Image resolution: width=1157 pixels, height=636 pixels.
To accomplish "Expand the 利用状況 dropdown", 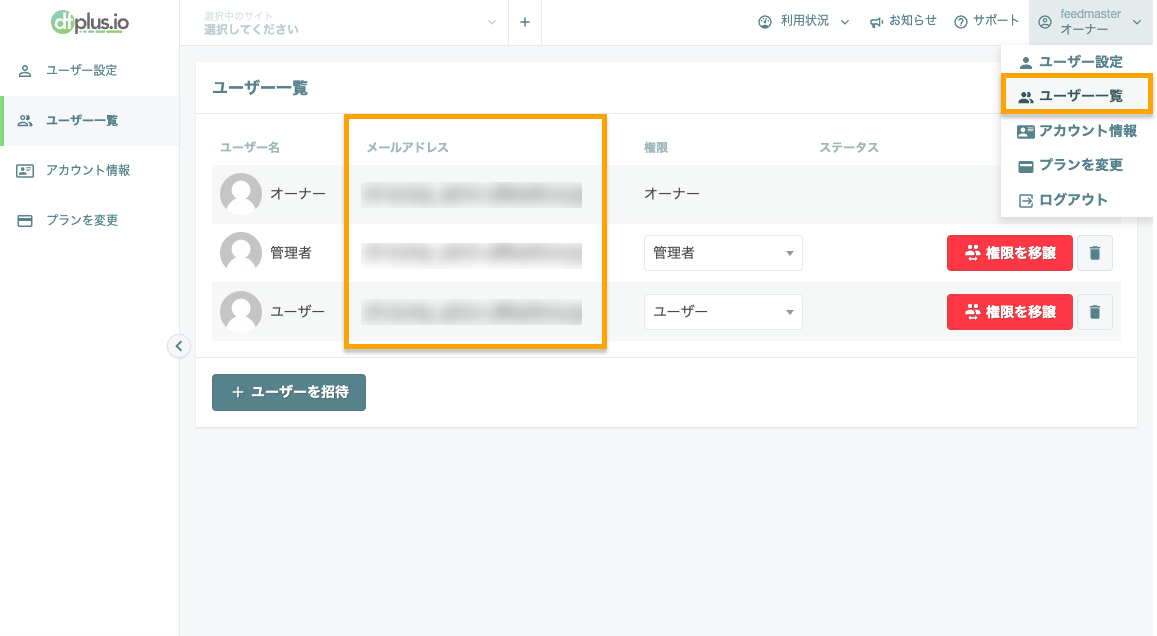I will [x=804, y=21].
